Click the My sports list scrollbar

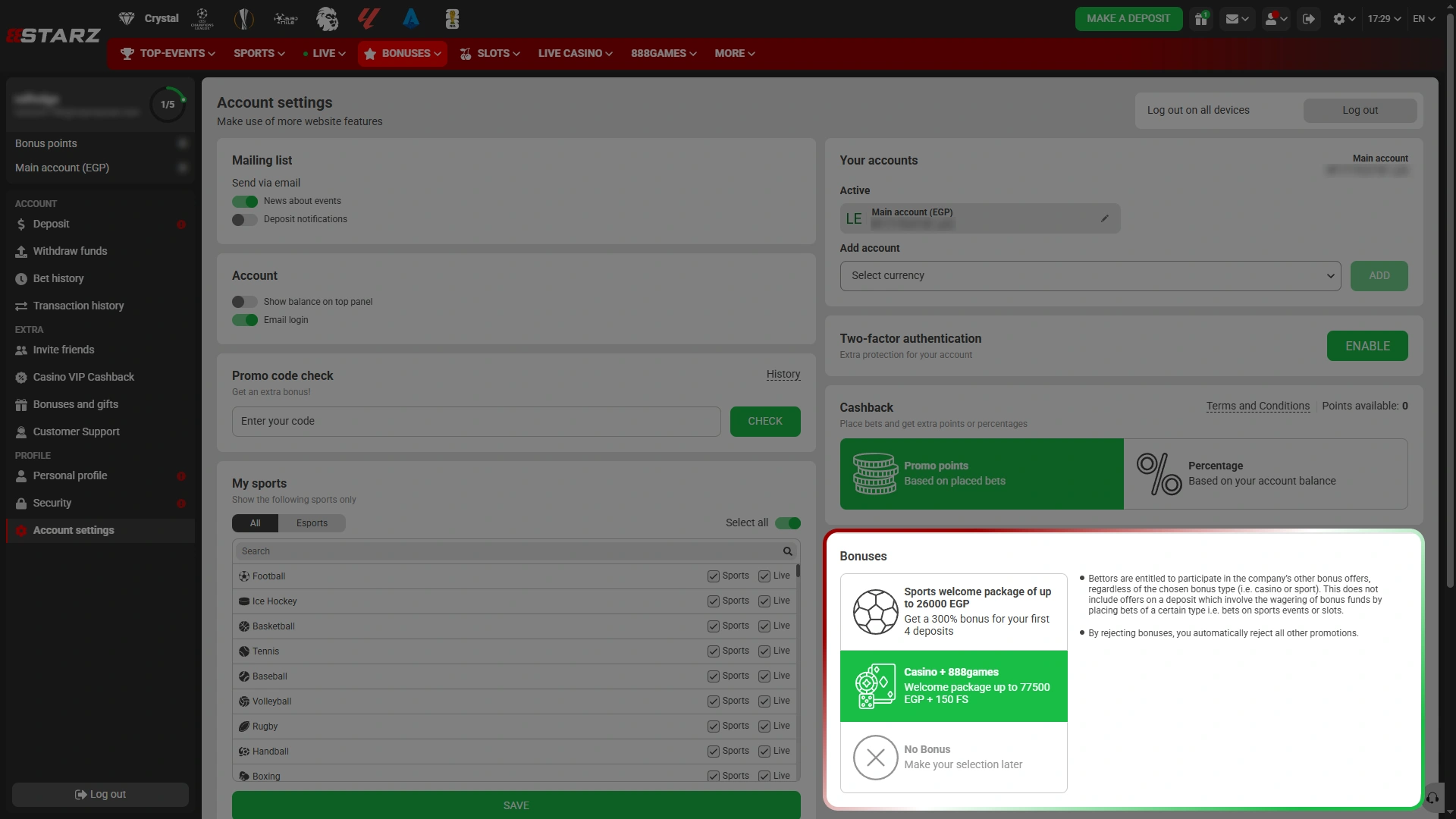point(799,571)
